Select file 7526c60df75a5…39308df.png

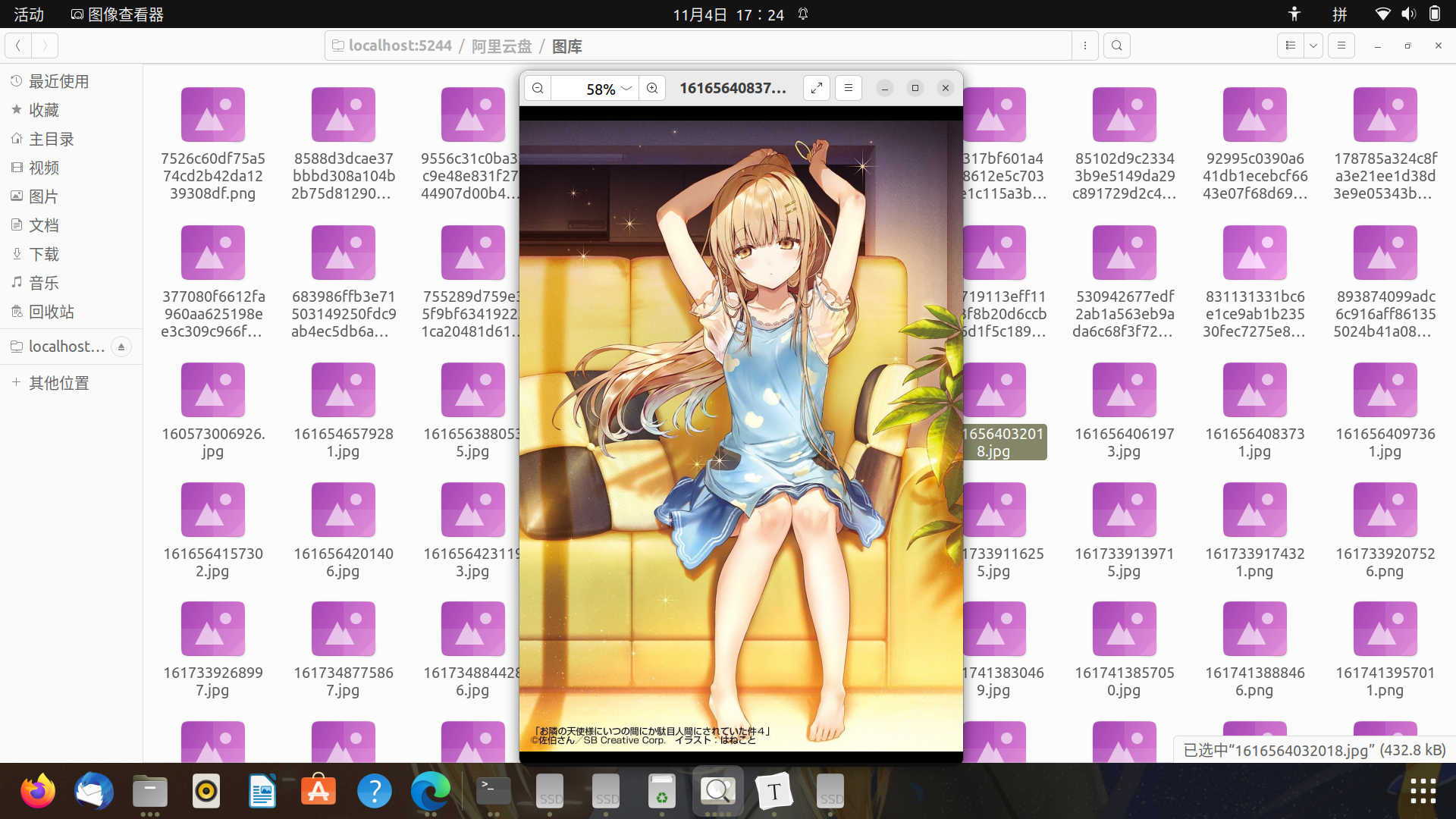213,144
